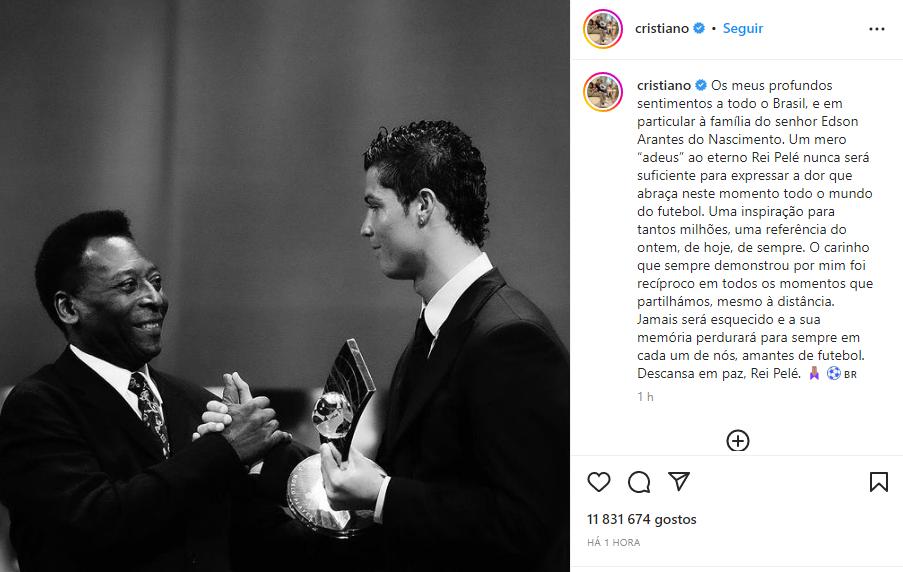Screen dimensions: 903x572
Task: Open profile avatar beside the caption
Action: 603,92
